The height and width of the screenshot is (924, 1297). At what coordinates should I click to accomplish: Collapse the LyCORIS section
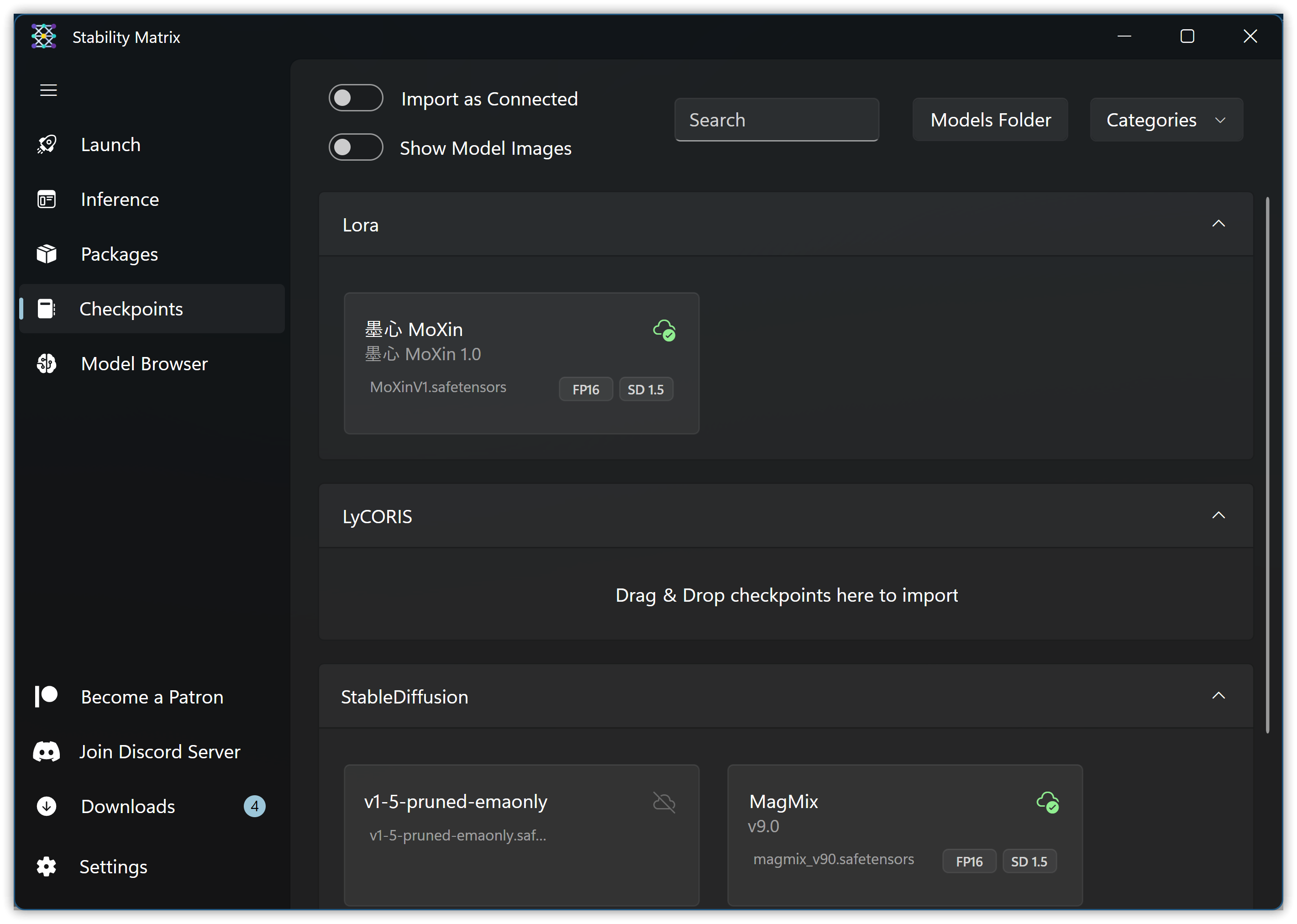click(x=1218, y=515)
